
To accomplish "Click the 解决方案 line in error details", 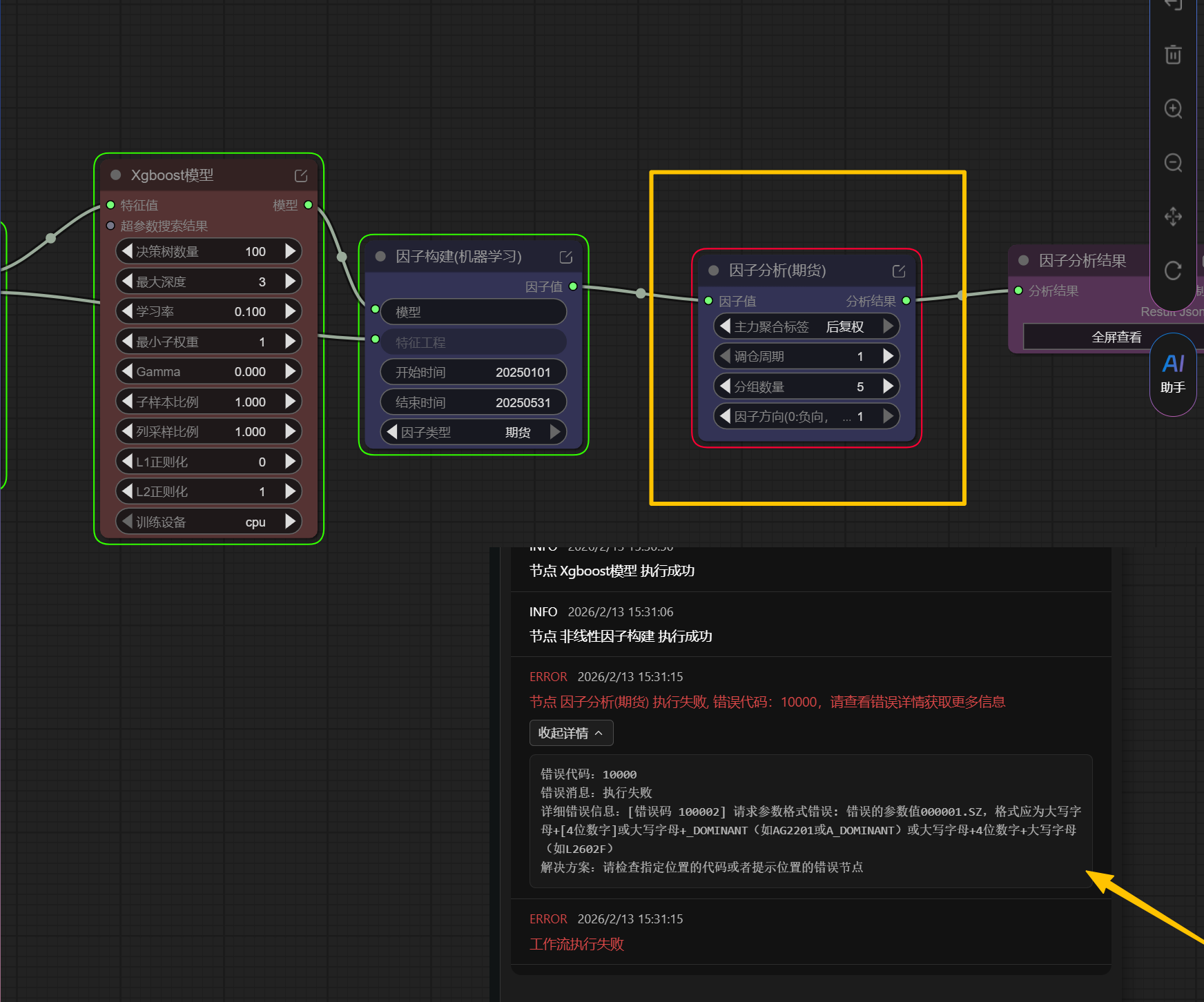I will [701, 867].
